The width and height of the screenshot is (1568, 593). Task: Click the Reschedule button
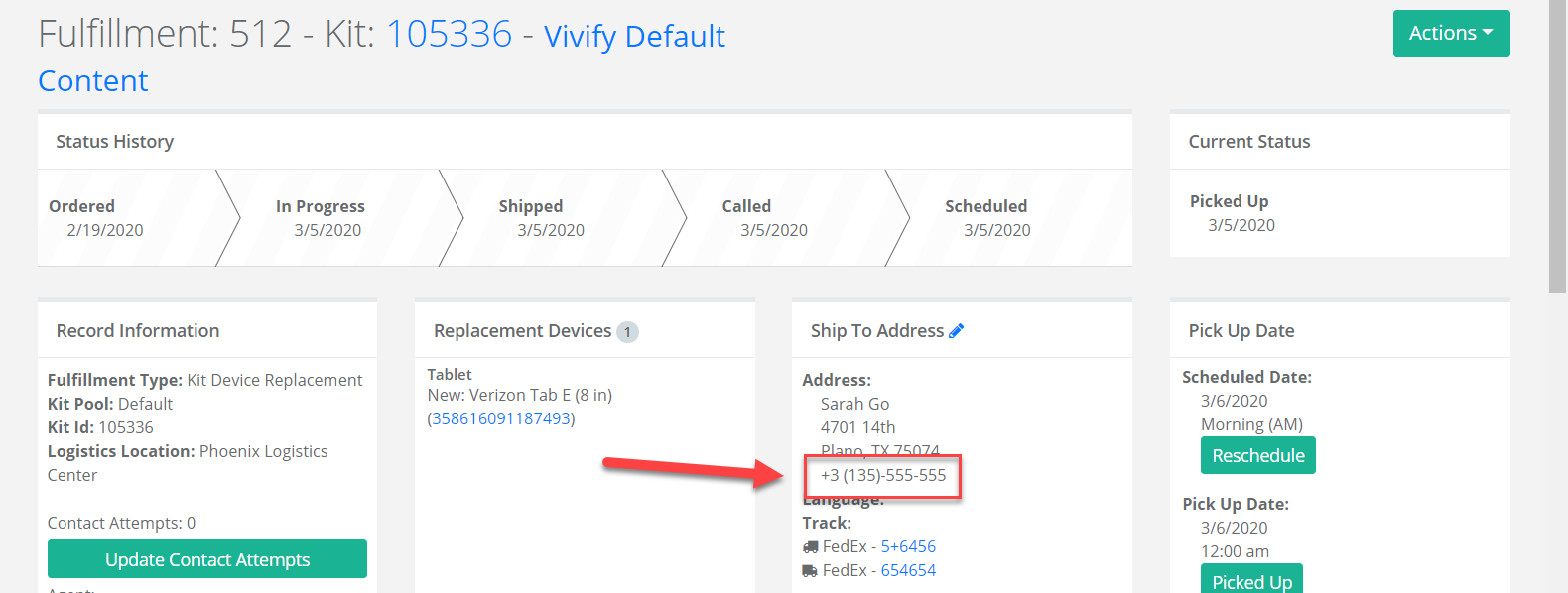(x=1258, y=455)
